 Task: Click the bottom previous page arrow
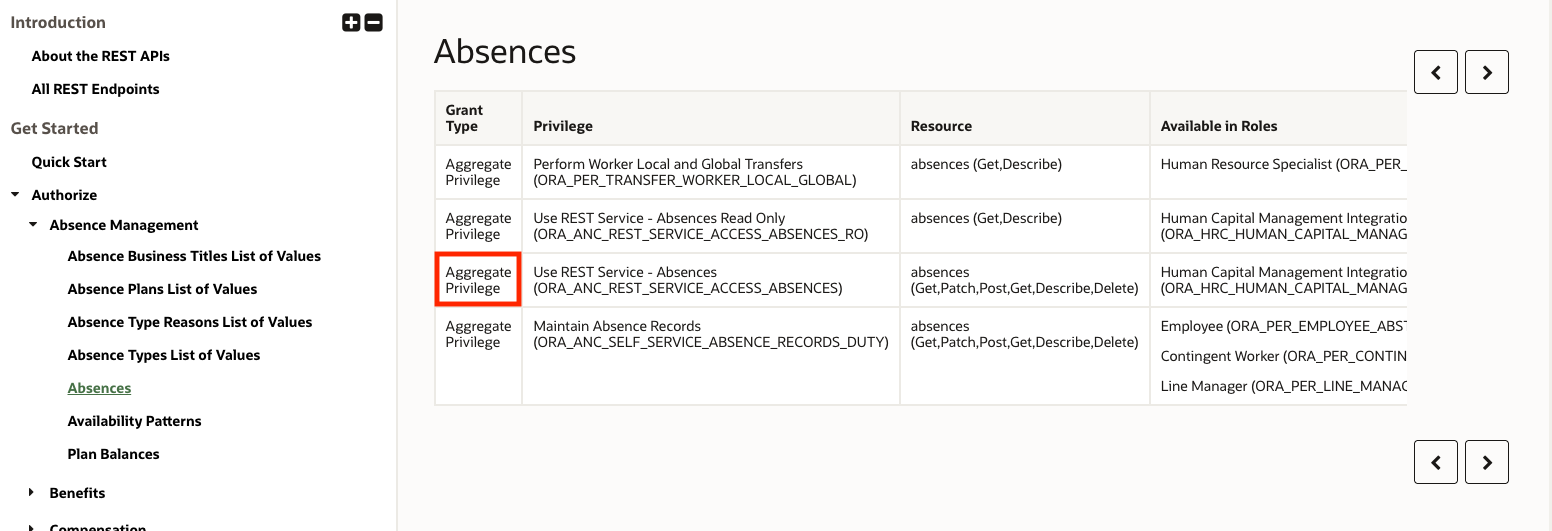point(1435,462)
